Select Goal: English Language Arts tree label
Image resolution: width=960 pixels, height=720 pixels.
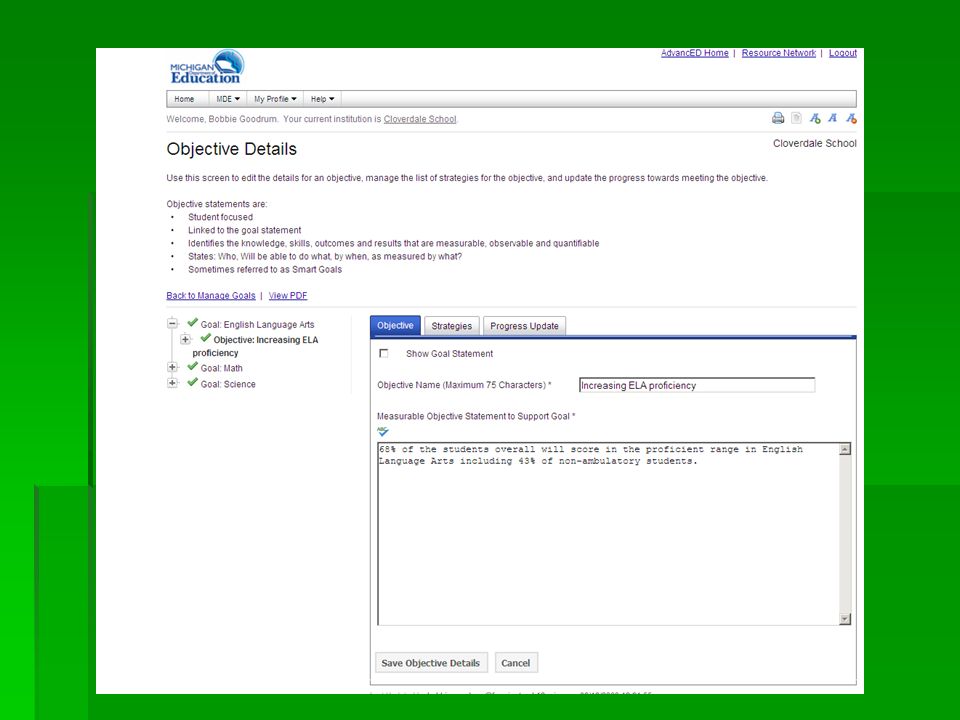pyautogui.click(x=257, y=324)
